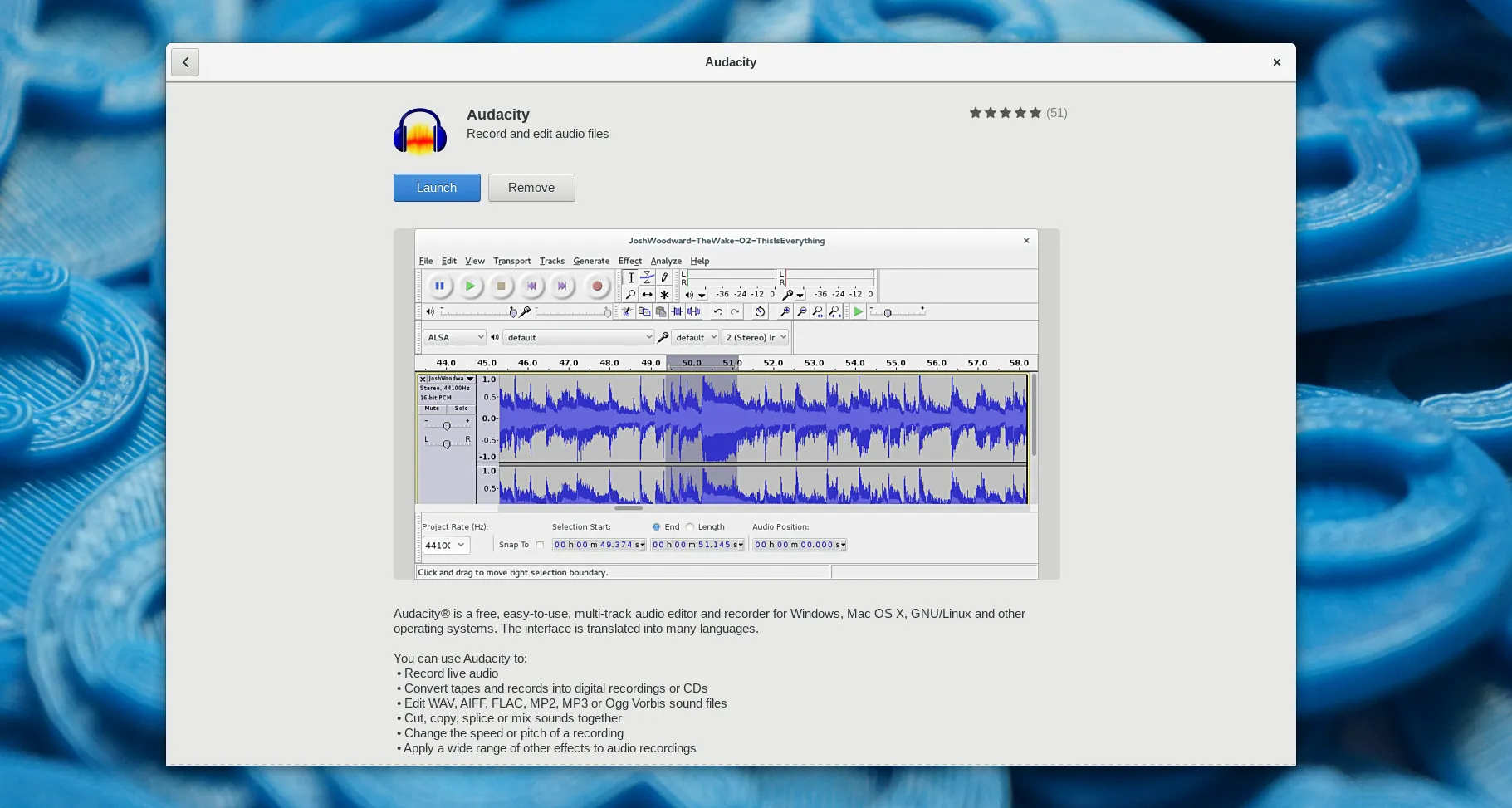
Task: Click the Stop transport button
Action: 501,286
